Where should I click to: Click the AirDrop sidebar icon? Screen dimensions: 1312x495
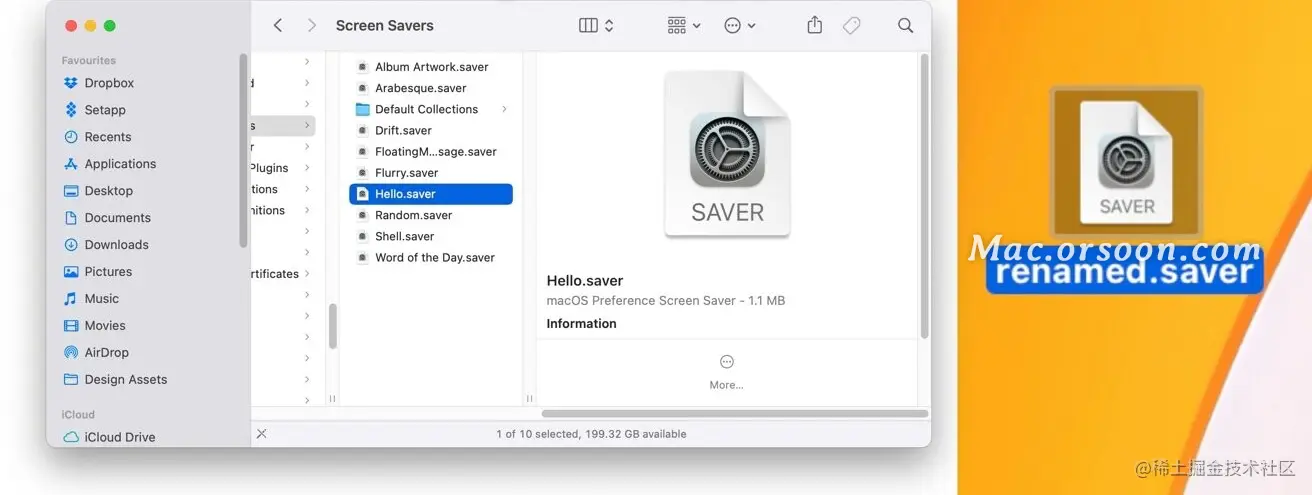click(70, 353)
